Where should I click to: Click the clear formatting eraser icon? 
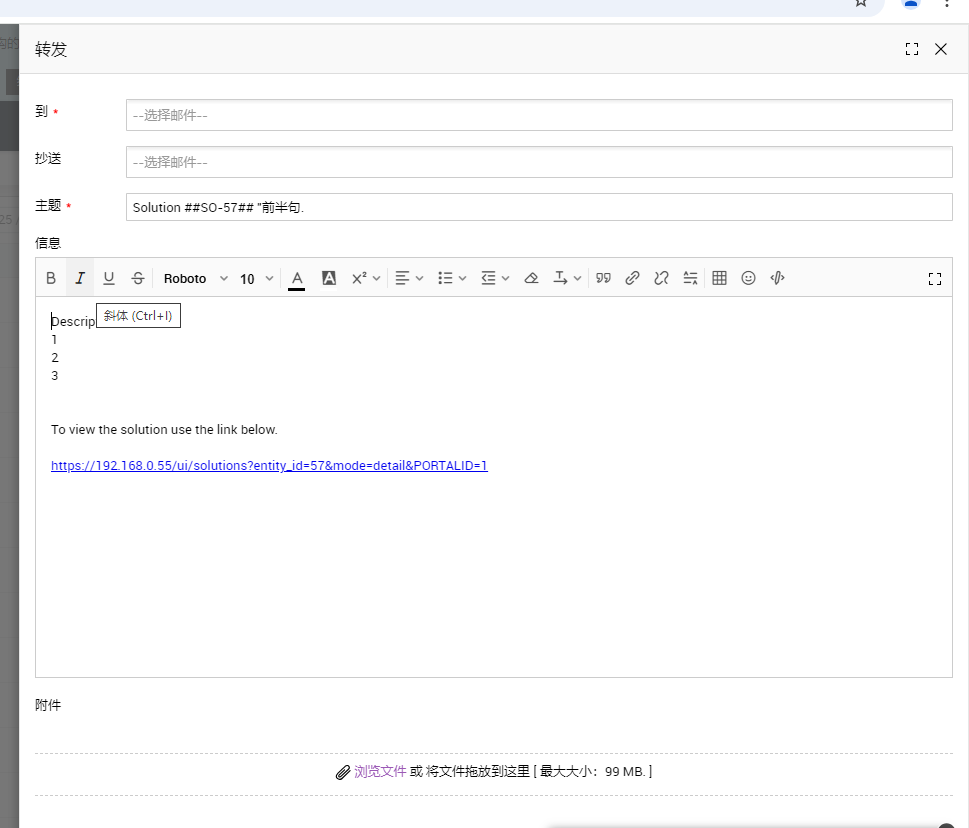pos(532,279)
